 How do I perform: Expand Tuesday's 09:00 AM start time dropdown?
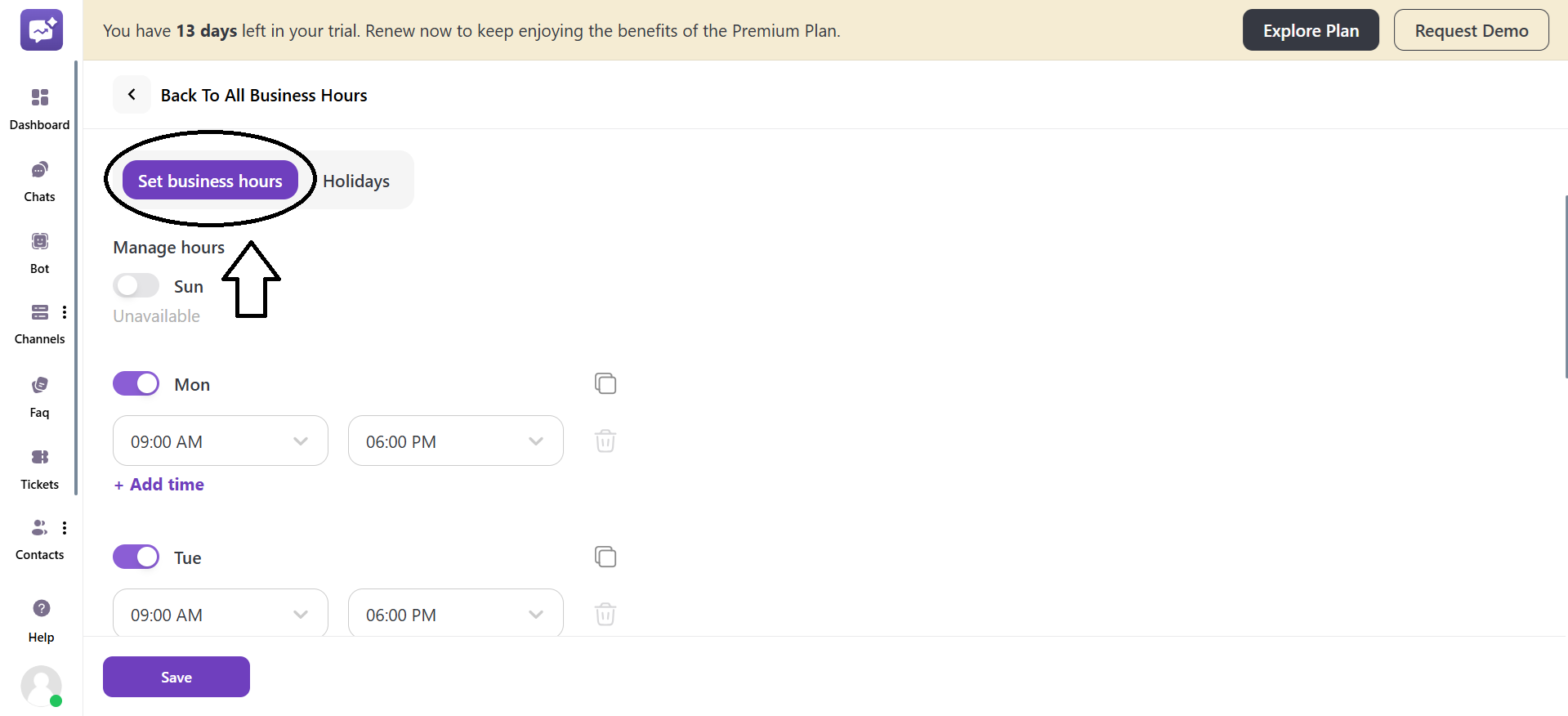[221, 615]
